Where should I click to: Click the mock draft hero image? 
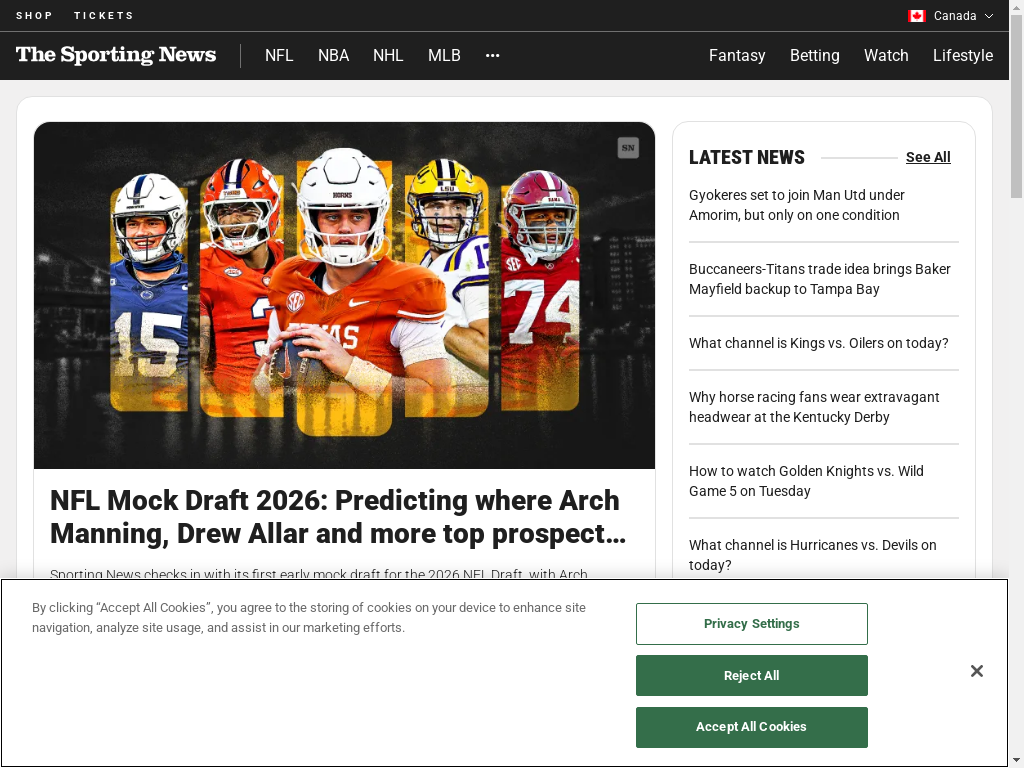344,295
